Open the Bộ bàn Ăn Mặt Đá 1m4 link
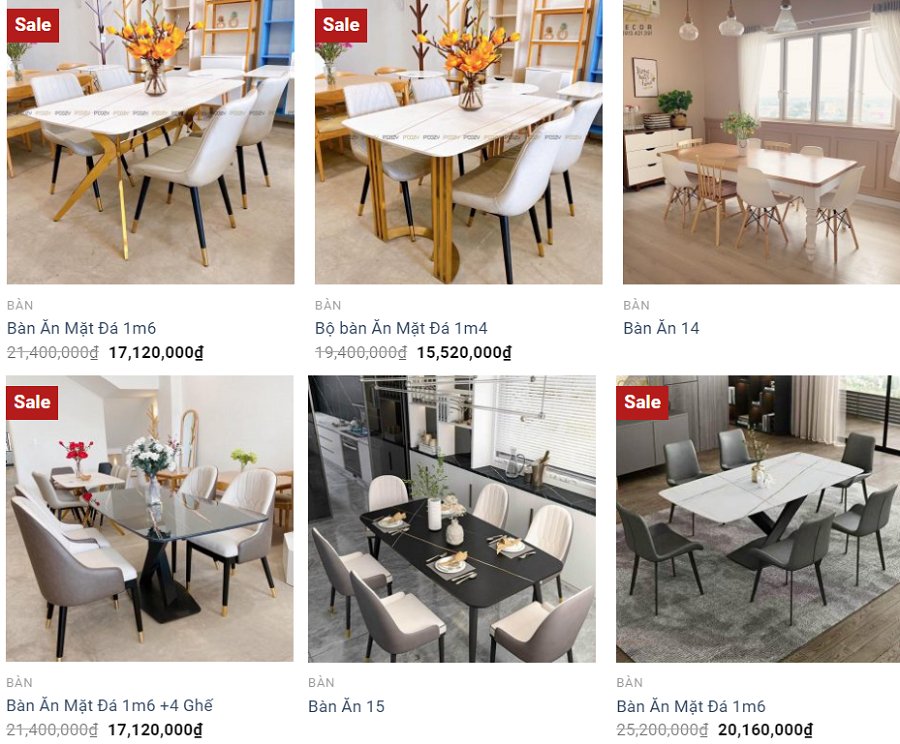This screenshot has width=900, height=744. click(x=401, y=328)
